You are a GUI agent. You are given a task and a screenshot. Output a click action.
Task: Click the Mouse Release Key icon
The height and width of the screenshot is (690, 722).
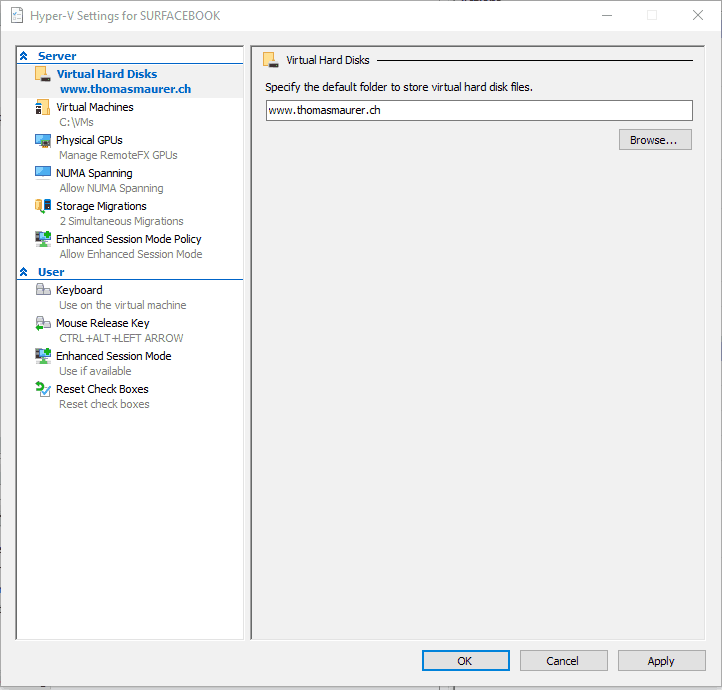pos(43,323)
